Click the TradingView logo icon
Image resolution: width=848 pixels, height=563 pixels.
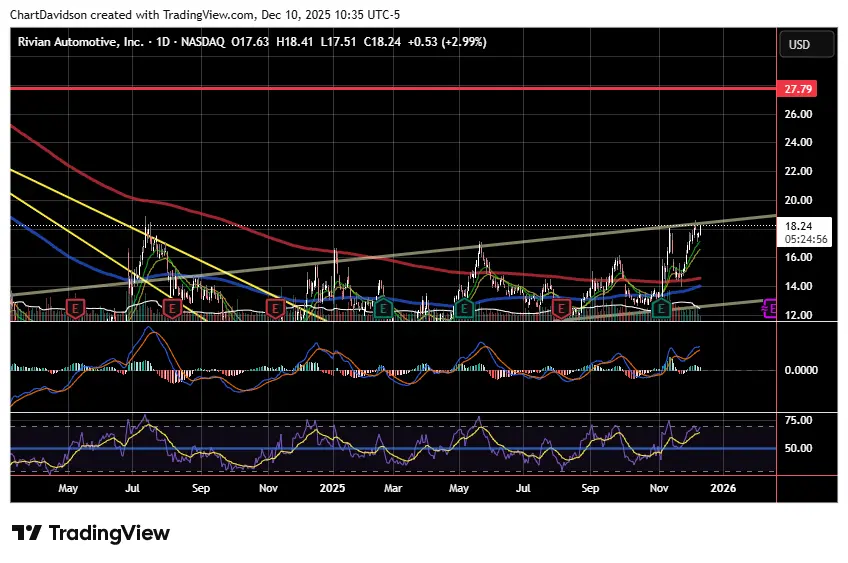pyautogui.click(x=26, y=533)
